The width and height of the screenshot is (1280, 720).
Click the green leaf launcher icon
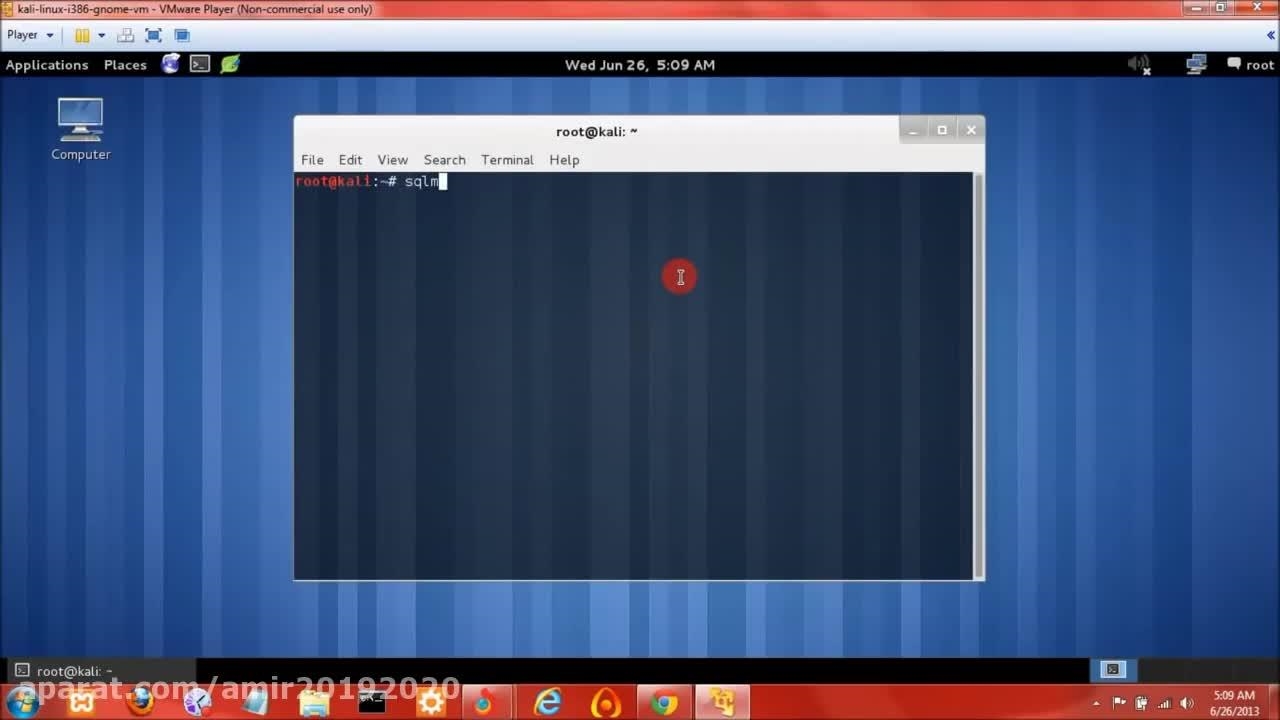pyautogui.click(x=230, y=64)
